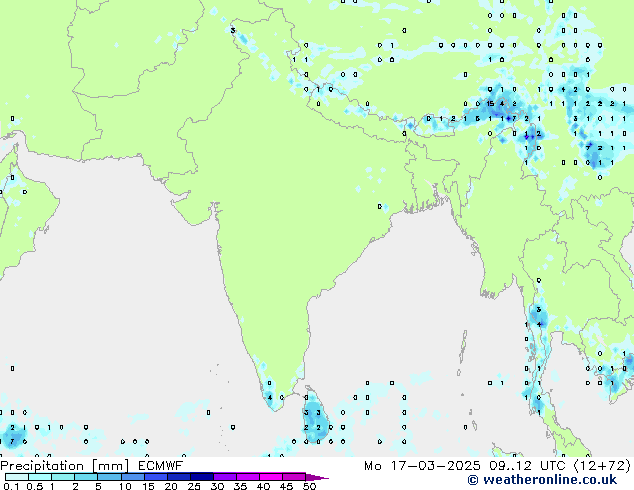Screen dimensions: 634x490
Task: Click the weatheronline.co.uk copyright link
Action: pyautogui.click(x=542, y=480)
